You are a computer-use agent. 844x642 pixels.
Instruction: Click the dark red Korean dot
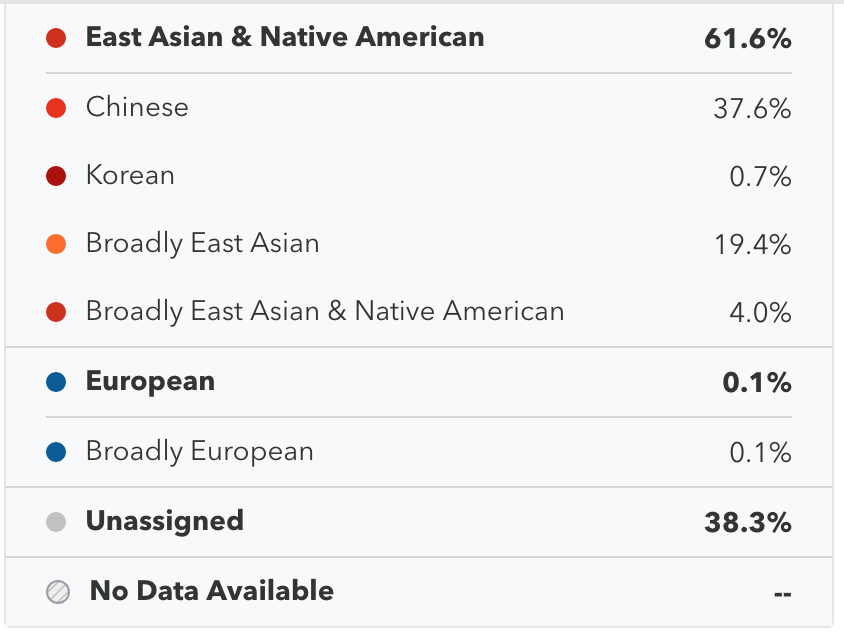tap(56, 176)
